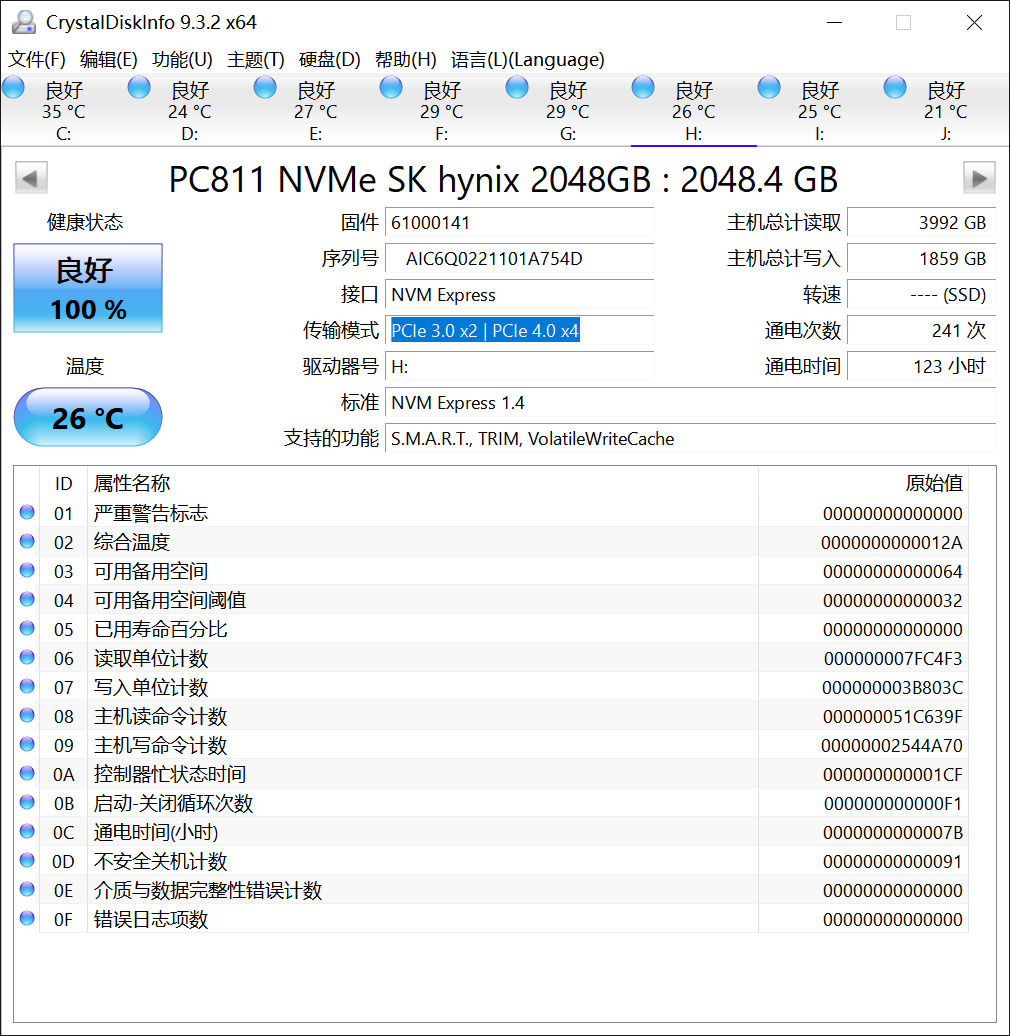Click the left arrow navigation button

coord(31,177)
